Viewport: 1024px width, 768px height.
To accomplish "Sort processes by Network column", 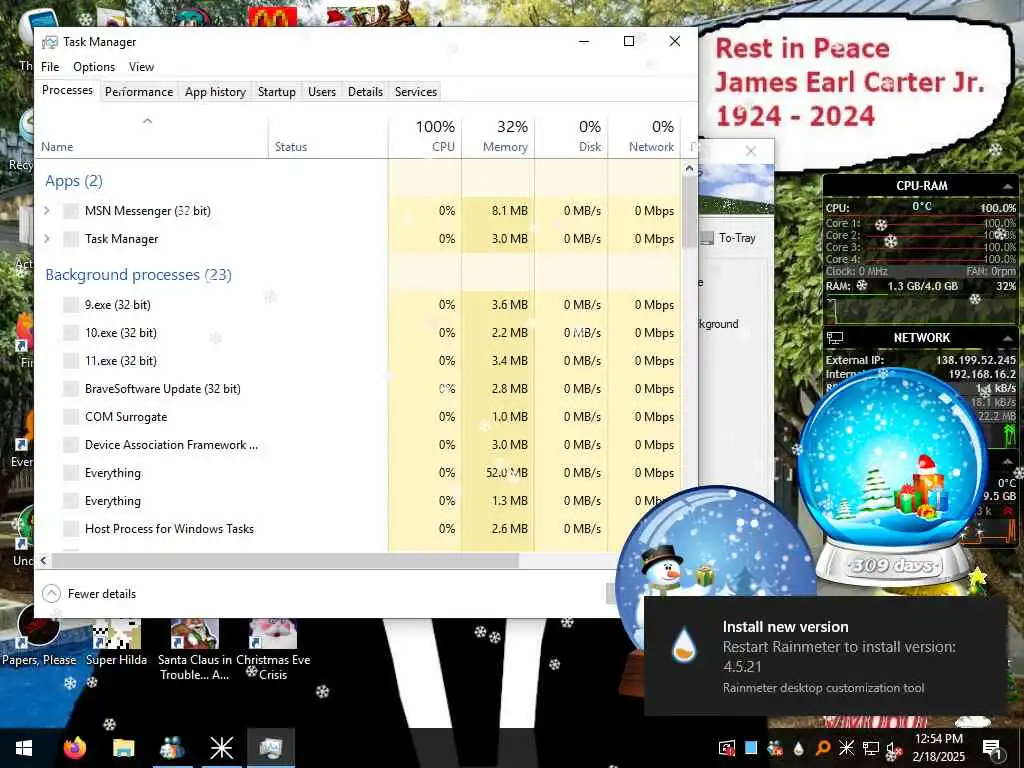I will coord(644,136).
